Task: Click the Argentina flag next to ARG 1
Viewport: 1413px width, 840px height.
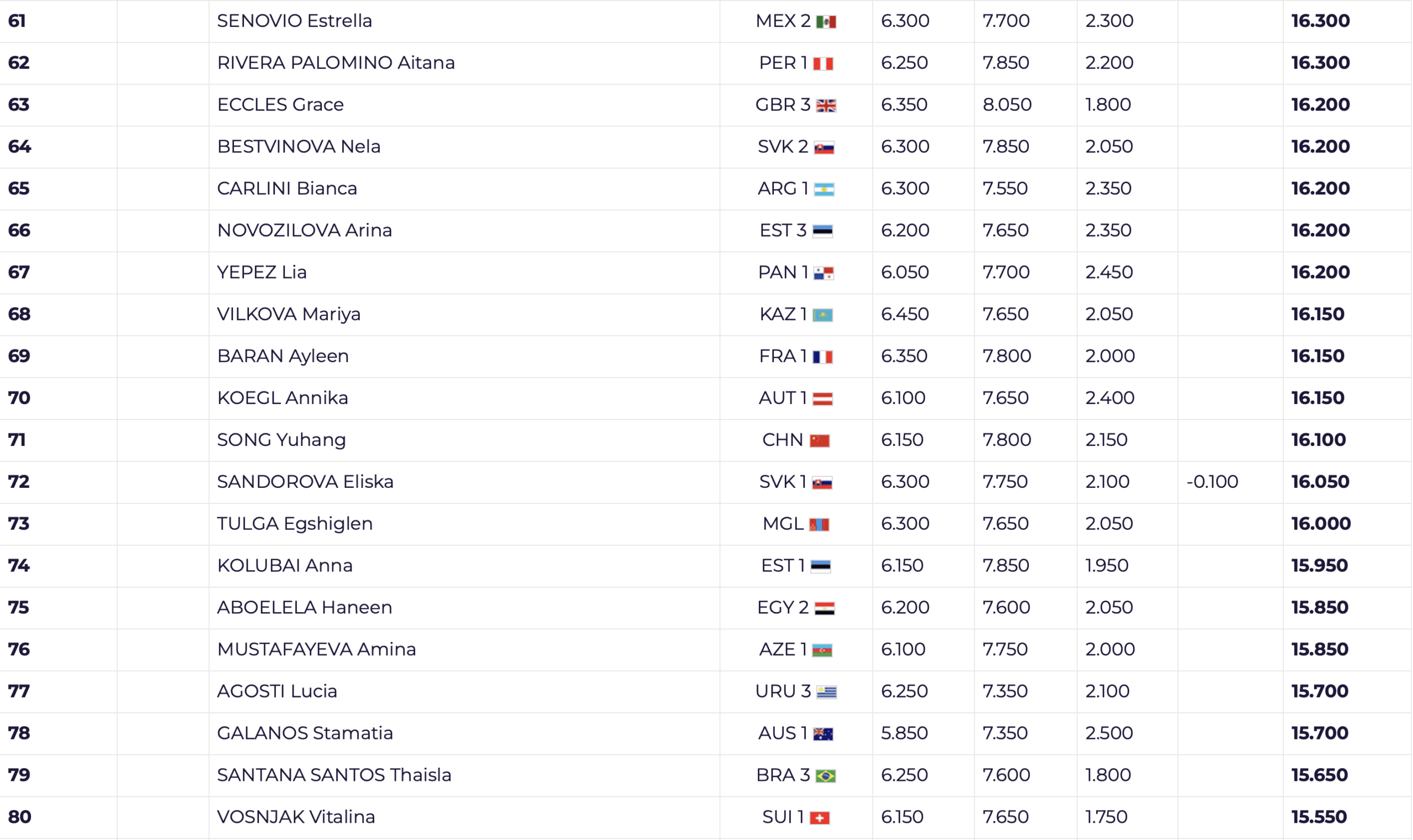Action: point(824,190)
